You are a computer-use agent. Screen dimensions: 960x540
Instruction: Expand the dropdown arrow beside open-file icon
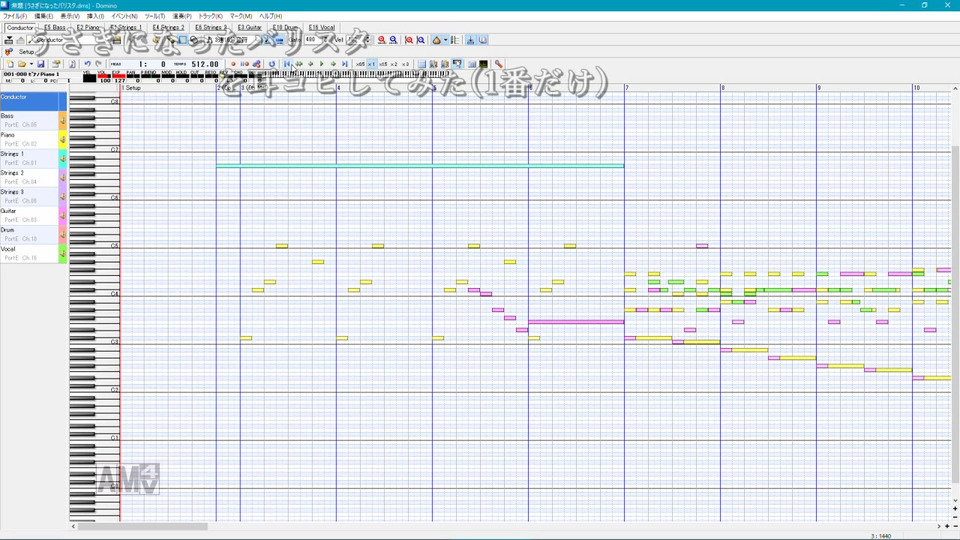point(31,64)
